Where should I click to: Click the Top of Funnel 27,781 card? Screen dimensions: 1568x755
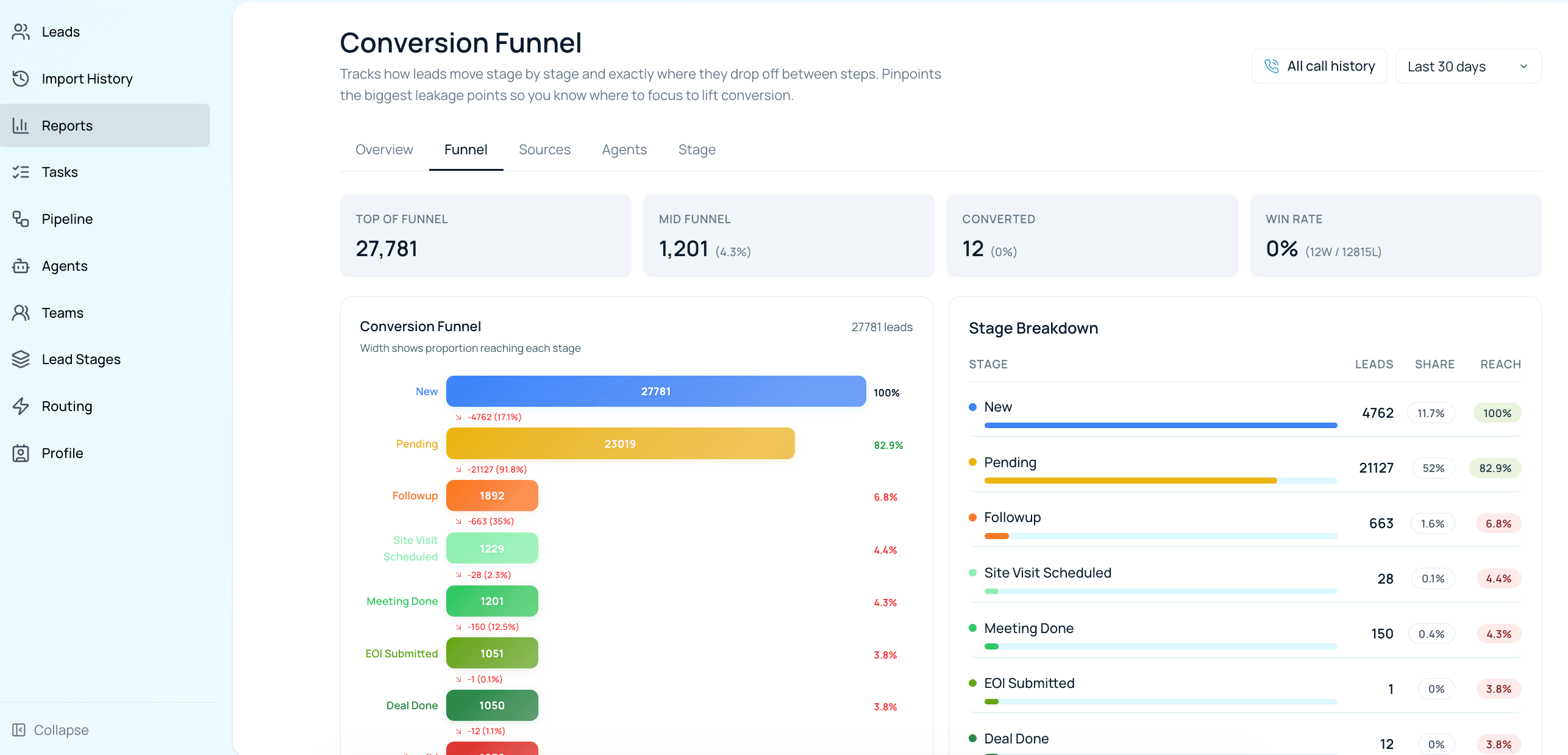pos(486,235)
